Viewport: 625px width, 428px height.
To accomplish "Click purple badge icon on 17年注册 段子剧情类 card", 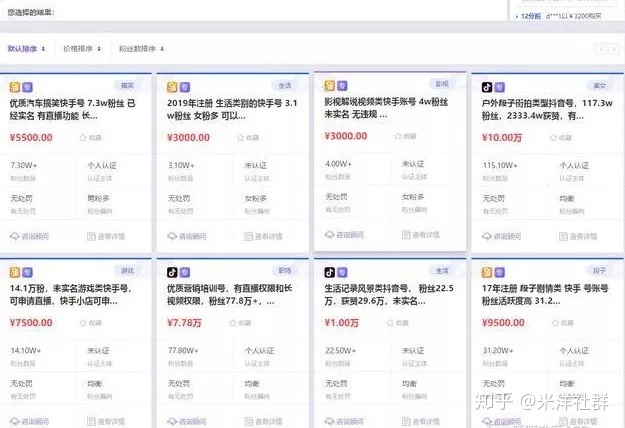I will click(499, 272).
